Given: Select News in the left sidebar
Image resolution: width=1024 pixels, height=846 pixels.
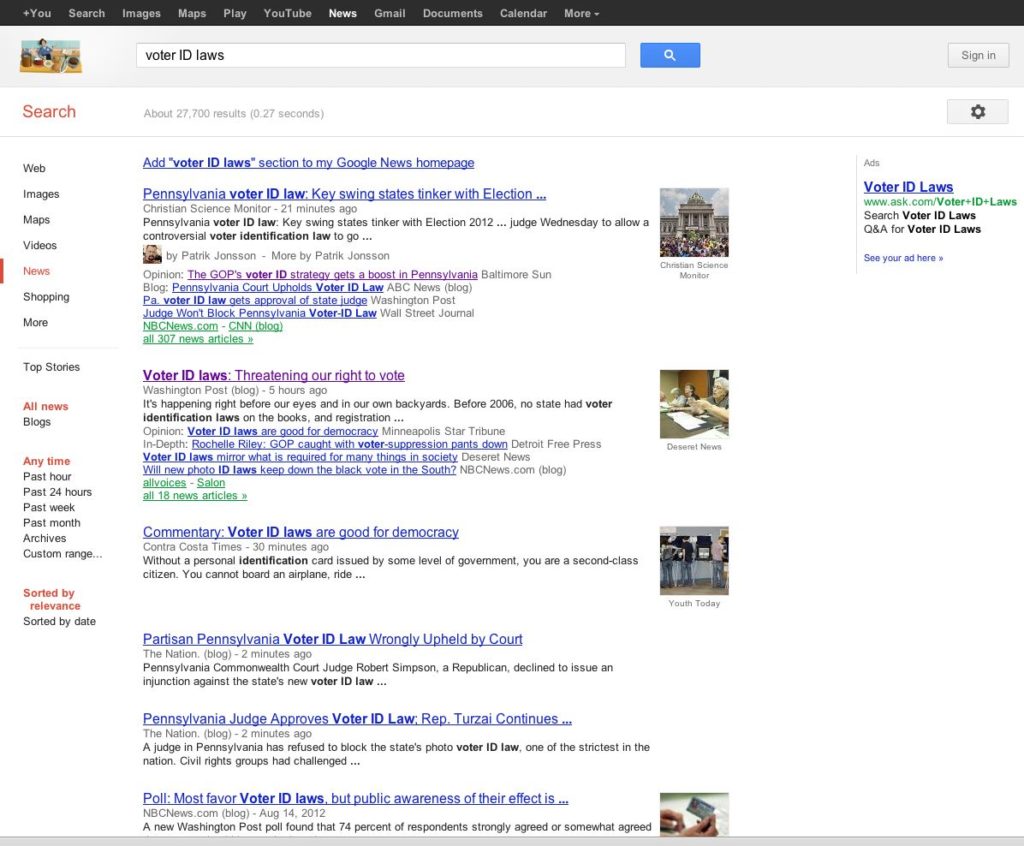Looking at the screenshot, I should (x=37, y=271).
